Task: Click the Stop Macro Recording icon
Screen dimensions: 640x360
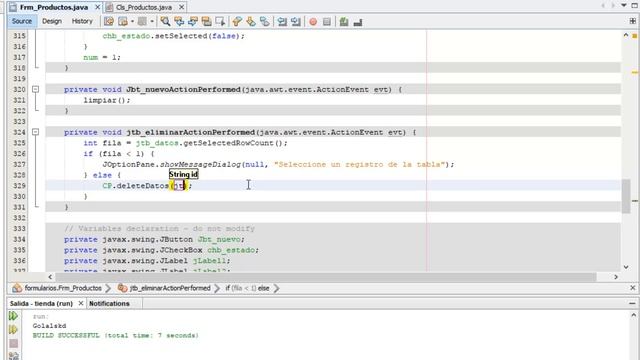Action: click(x=327, y=22)
